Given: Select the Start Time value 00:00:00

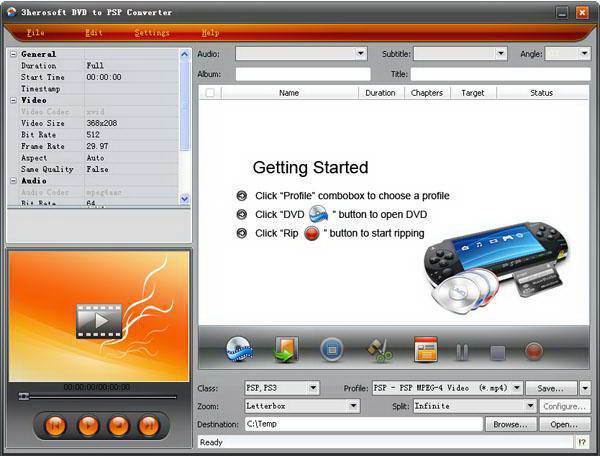Looking at the screenshot, I should point(104,77).
